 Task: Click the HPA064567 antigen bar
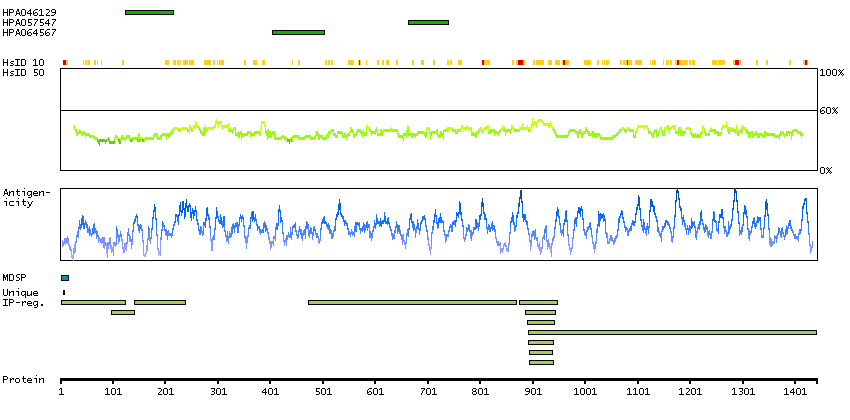click(298, 32)
